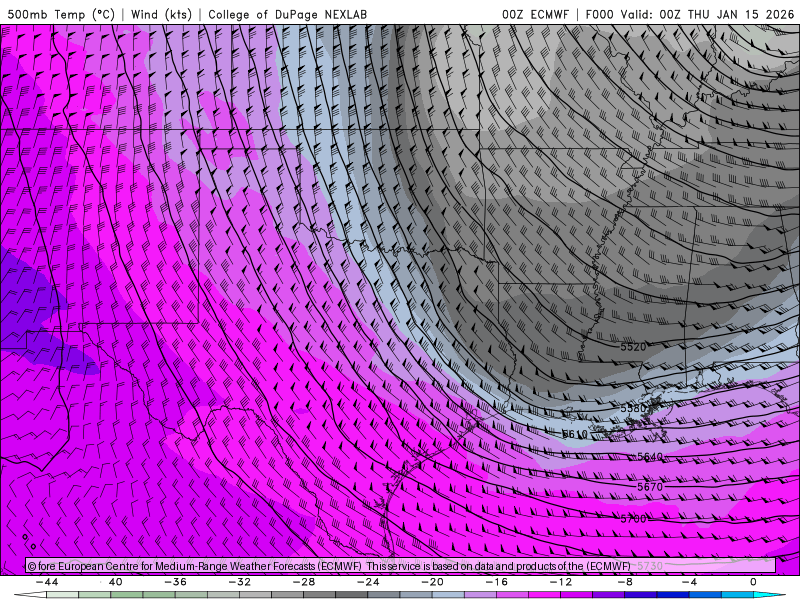Click the 0 value at color bar end
Screen dimensions: 800x600
pos(753,581)
